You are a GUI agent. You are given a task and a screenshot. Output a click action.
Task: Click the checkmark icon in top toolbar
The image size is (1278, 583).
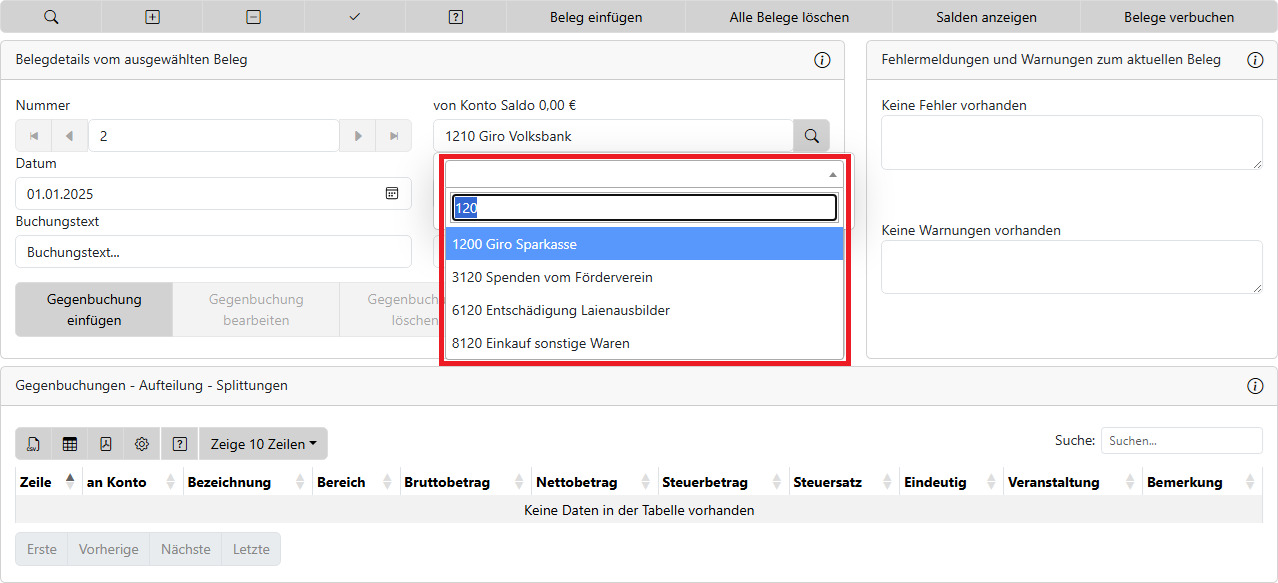pyautogui.click(x=355, y=17)
